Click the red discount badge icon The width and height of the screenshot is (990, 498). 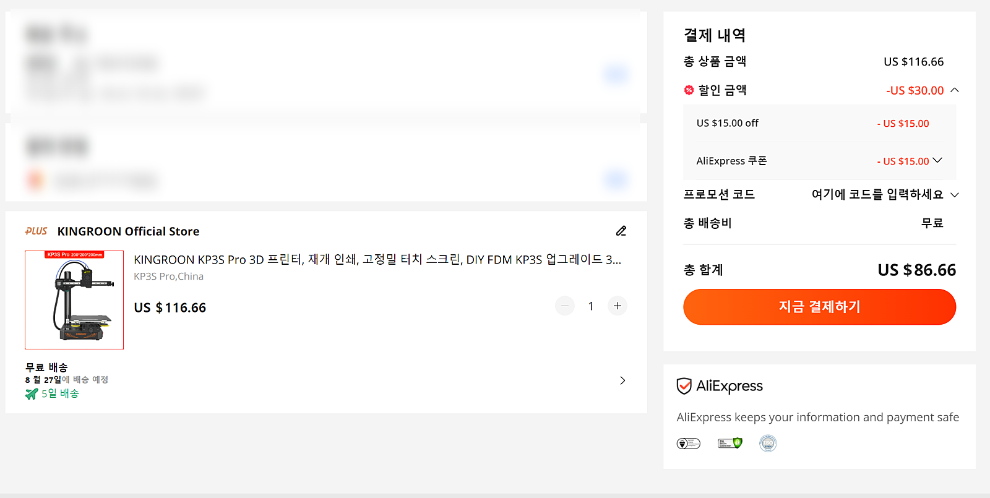689,90
